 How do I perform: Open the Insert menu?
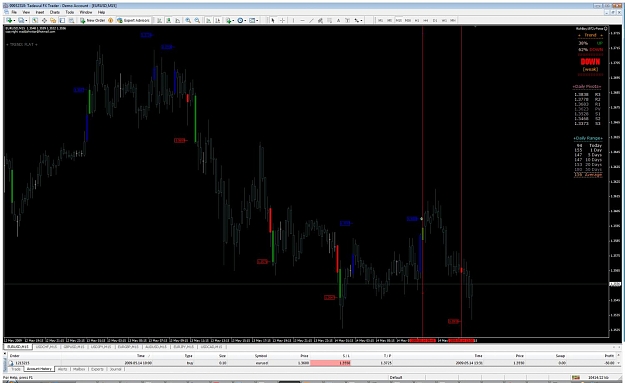(40, 12)
